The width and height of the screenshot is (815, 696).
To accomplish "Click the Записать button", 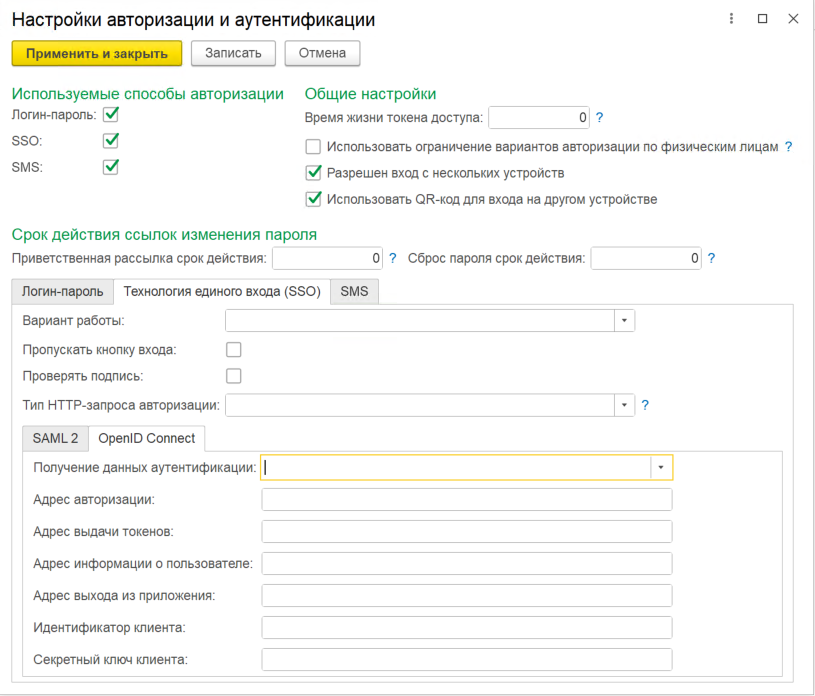I will [233, 53].
